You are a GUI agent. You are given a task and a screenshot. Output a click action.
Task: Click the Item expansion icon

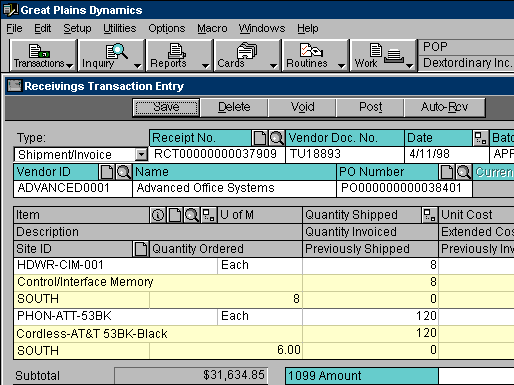click(x=209, y=215)
